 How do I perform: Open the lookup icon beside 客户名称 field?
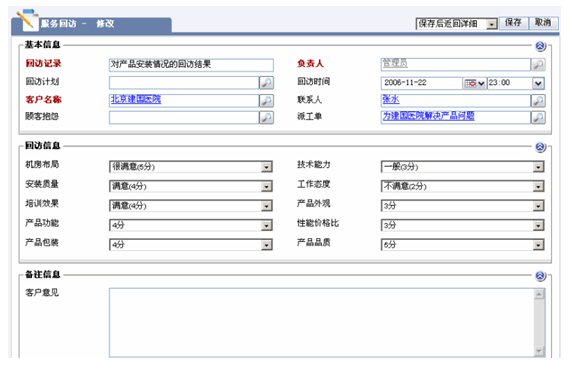coord(266,100)
